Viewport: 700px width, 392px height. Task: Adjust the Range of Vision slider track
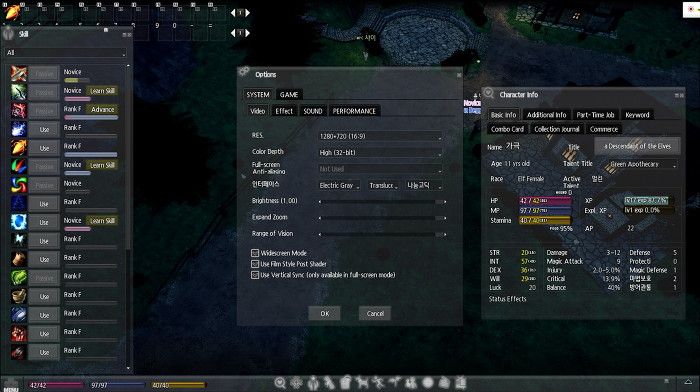coord(383,234)
